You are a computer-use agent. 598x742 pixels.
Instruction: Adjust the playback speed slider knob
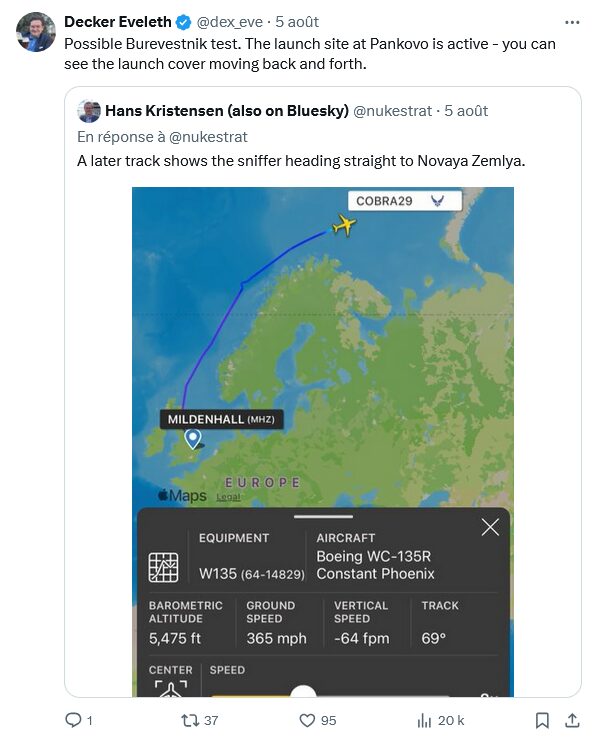pos(303,692)
